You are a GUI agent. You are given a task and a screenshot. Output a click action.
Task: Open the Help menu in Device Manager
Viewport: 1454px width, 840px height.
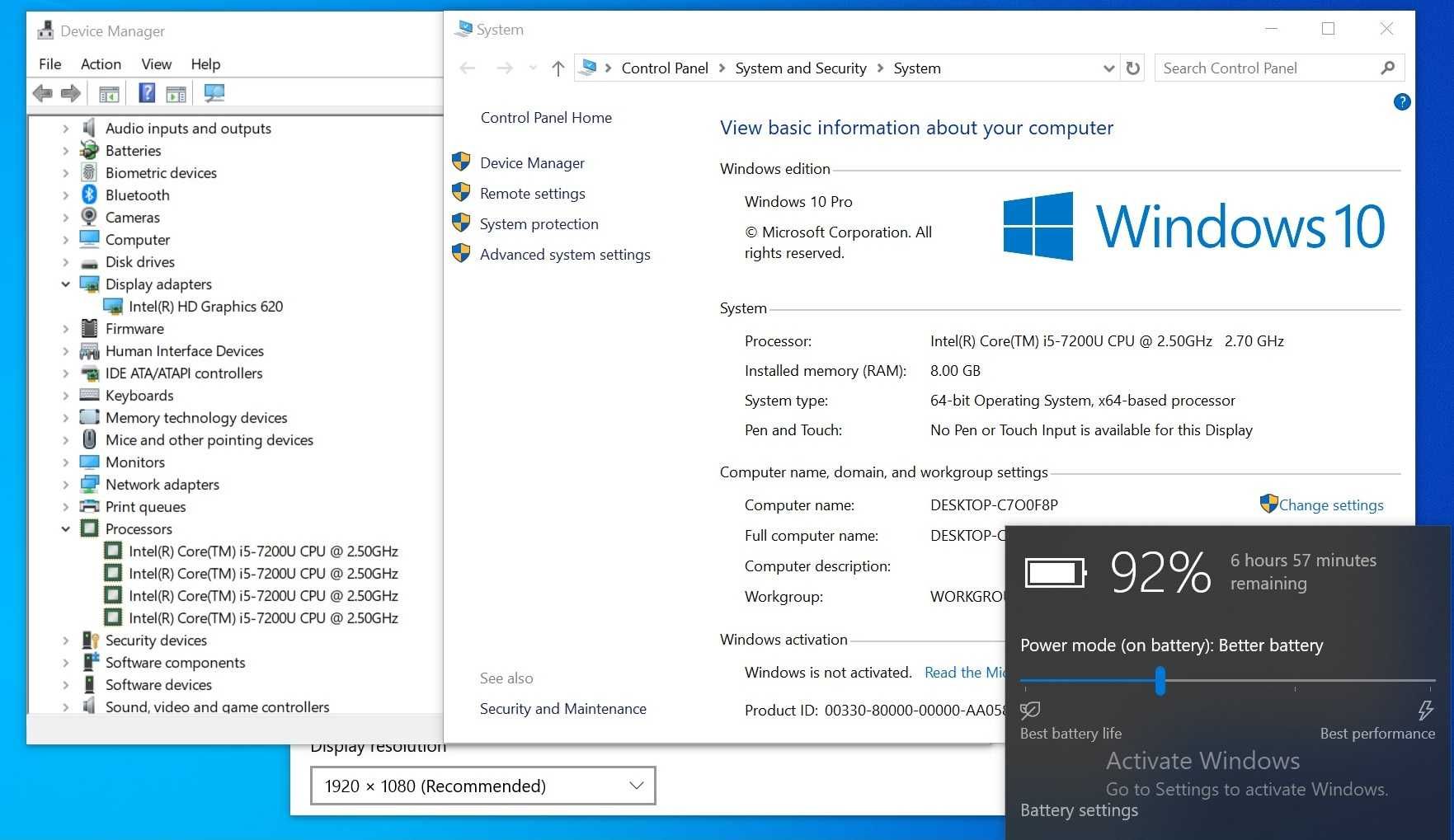[205, 63]
